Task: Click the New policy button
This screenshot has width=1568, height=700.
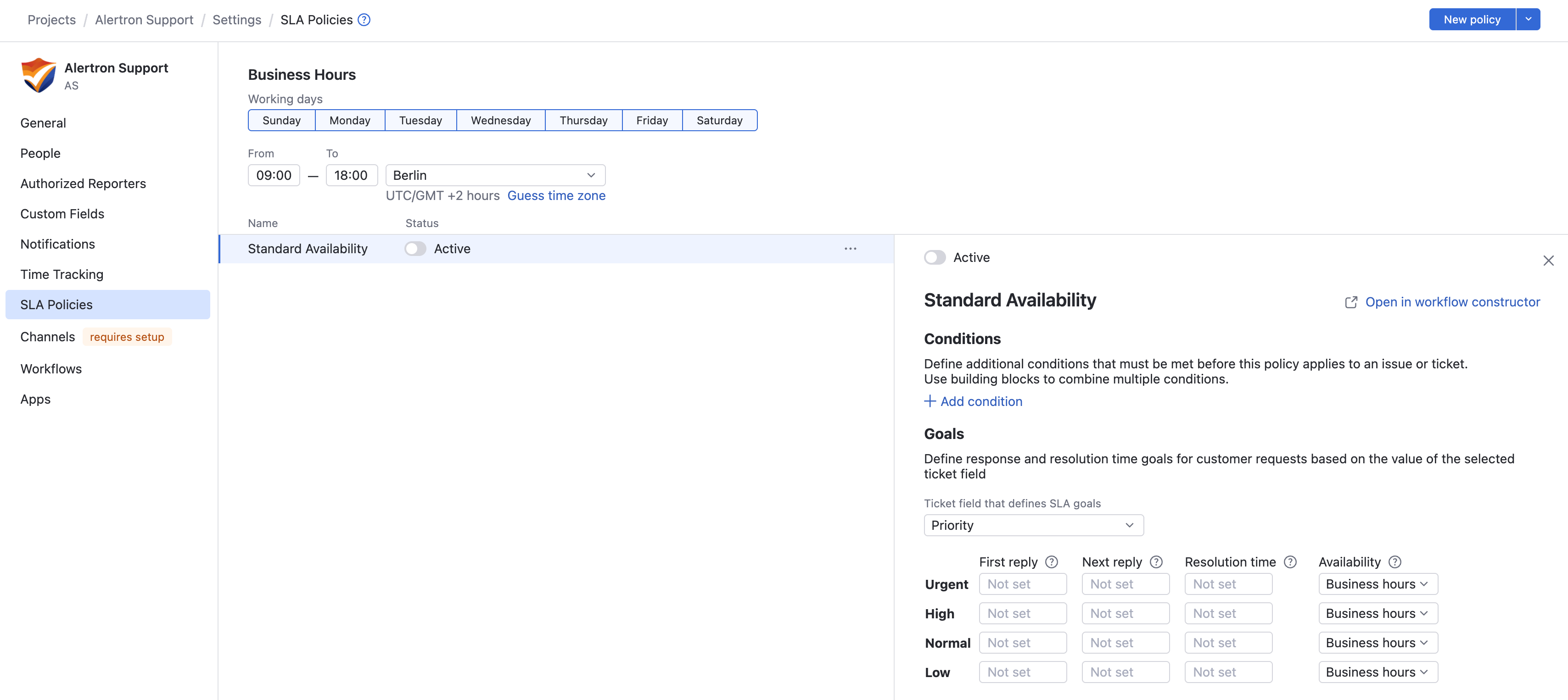Action: coord(1472,19)
